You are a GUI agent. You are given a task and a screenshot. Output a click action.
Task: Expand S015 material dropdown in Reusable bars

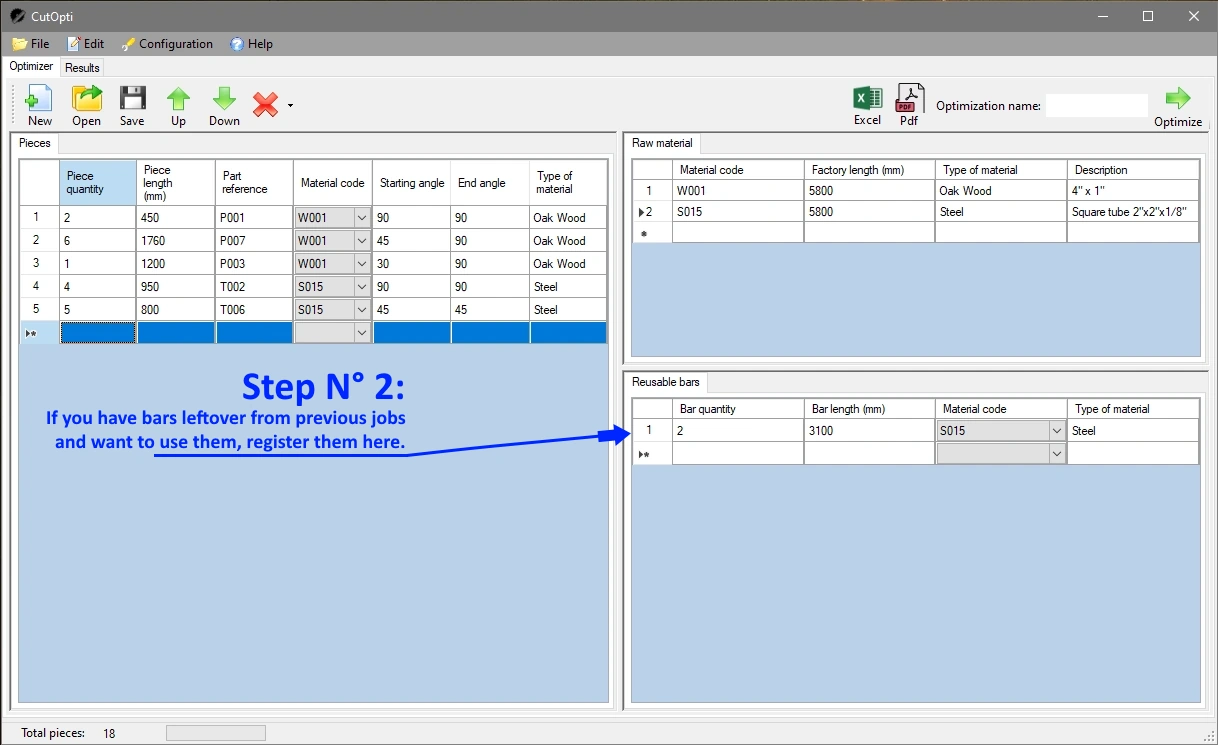click(1056, 431)
